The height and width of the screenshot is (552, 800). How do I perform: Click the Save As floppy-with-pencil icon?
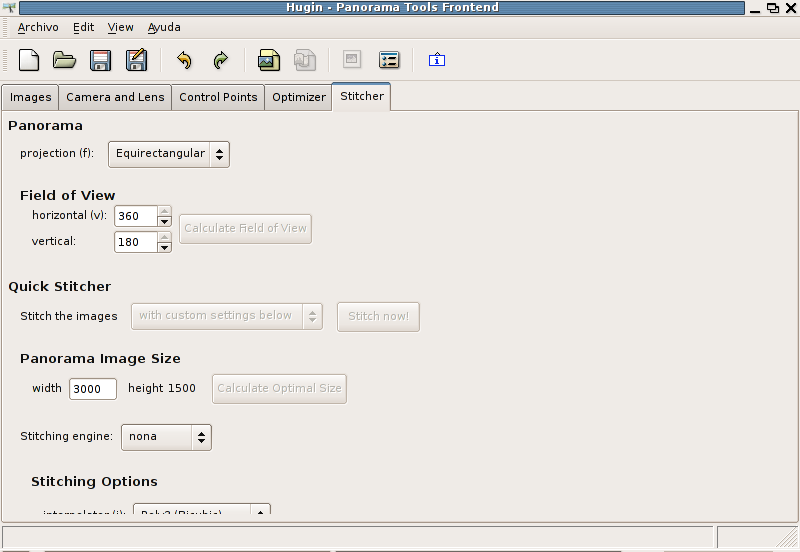[x=137, y=60]
